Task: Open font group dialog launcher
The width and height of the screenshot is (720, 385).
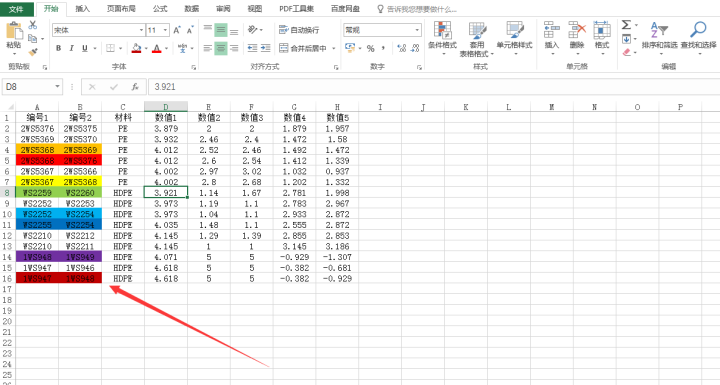Action: (193, 67)
